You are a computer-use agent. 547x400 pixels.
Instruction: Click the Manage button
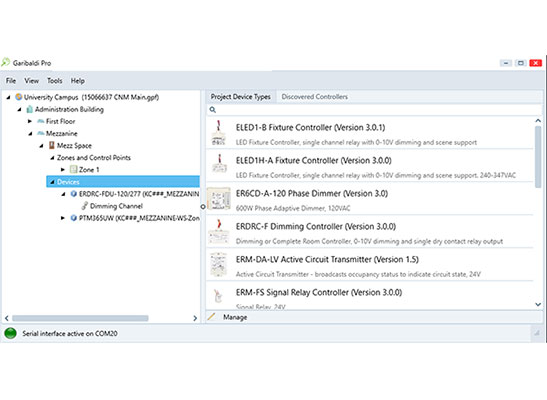click(x=235, y=317)
